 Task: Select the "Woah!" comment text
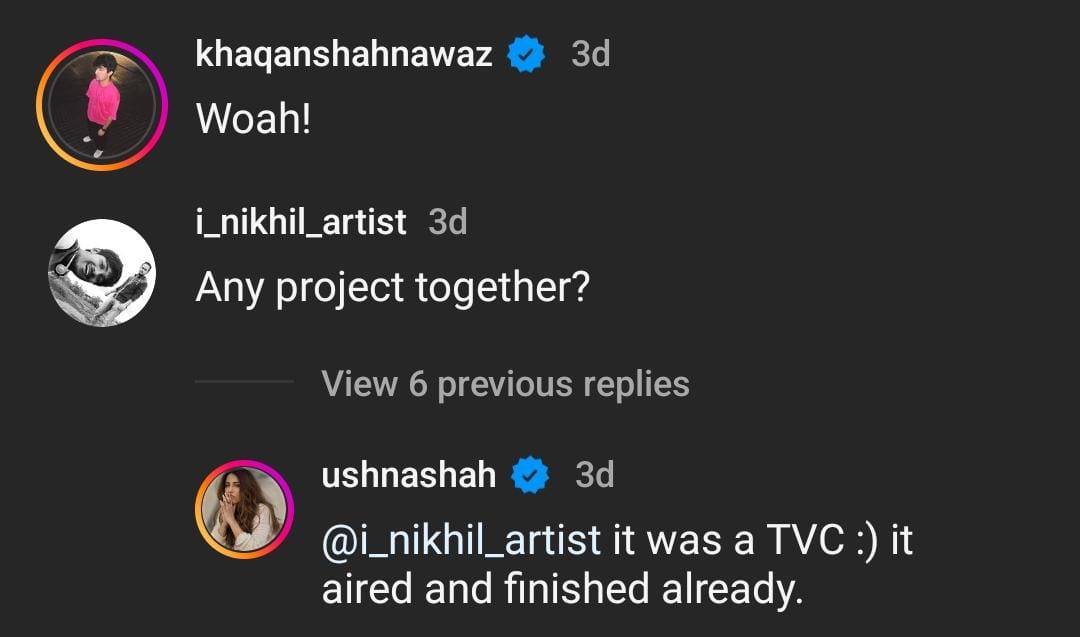(254, 120)
